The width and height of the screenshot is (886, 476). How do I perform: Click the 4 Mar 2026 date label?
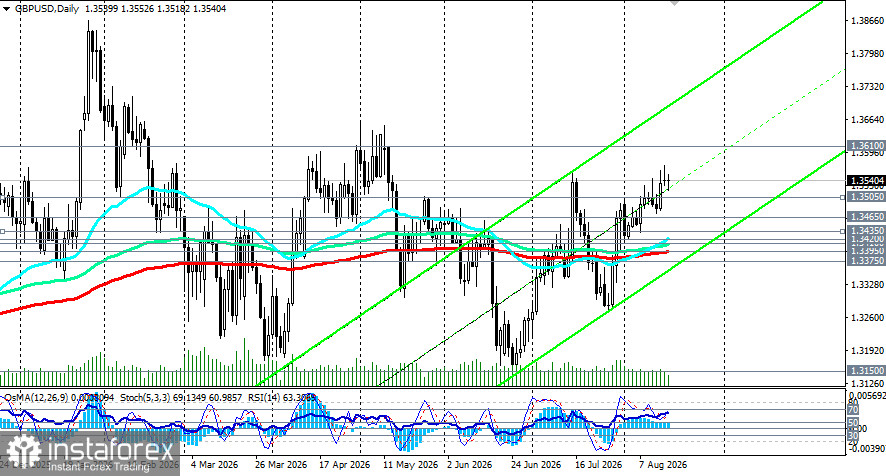pos(214,465)
